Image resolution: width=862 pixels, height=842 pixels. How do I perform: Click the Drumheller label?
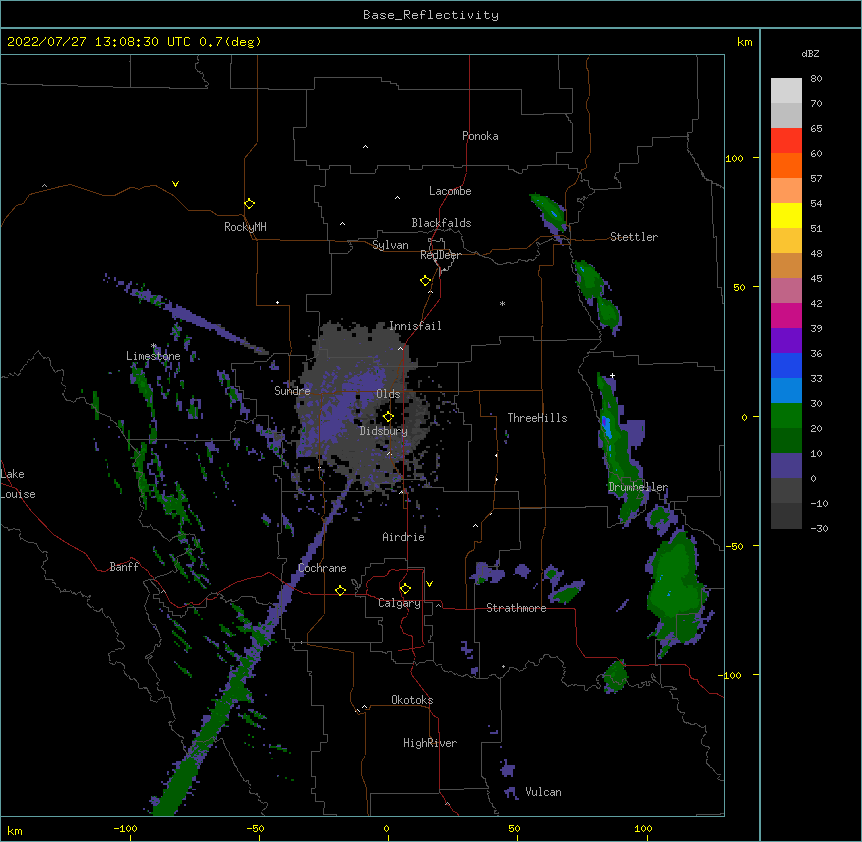click(638, 487)
